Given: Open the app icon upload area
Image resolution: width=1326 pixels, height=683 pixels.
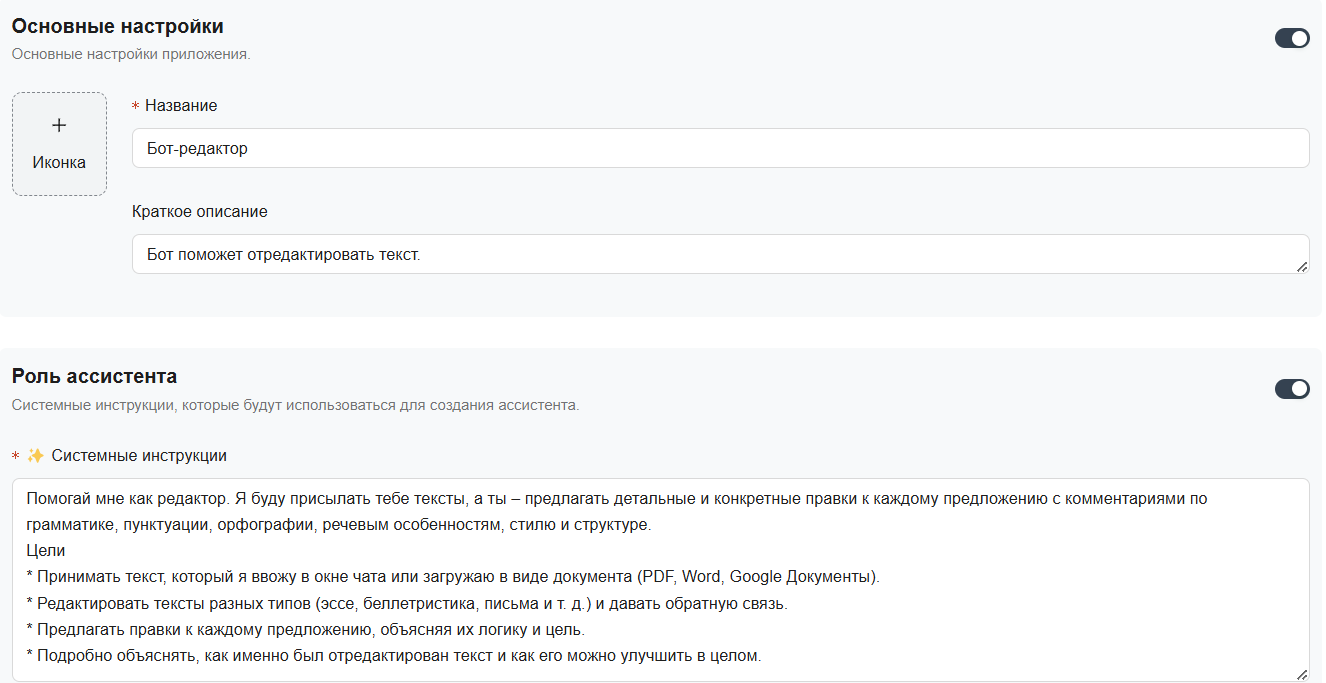Looking at the screenshot, I should click(x=58, y=143).
